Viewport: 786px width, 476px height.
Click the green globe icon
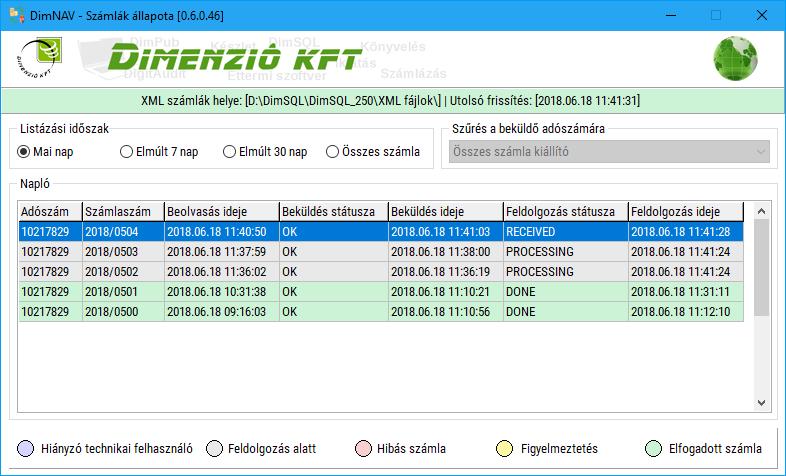point(735,58)
